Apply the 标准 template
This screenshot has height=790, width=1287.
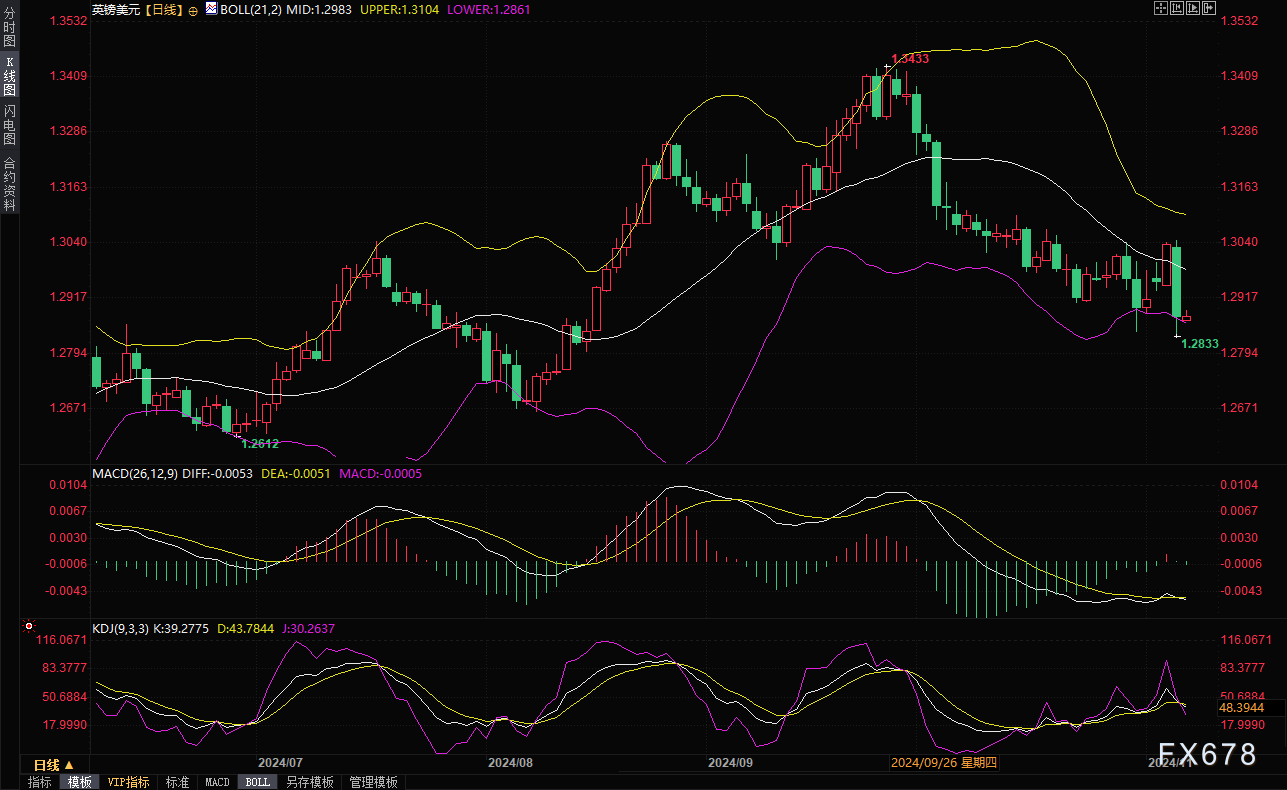[177, 782]
